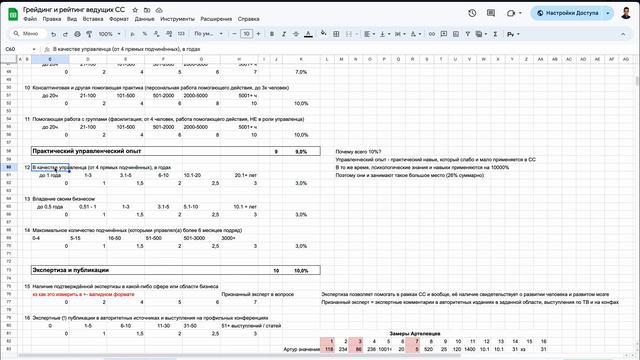This screenshot has height=360, width=640.
Task: Select cell Экспертиза и публикации
Action: pyautogui.click(x=71, y=270)
